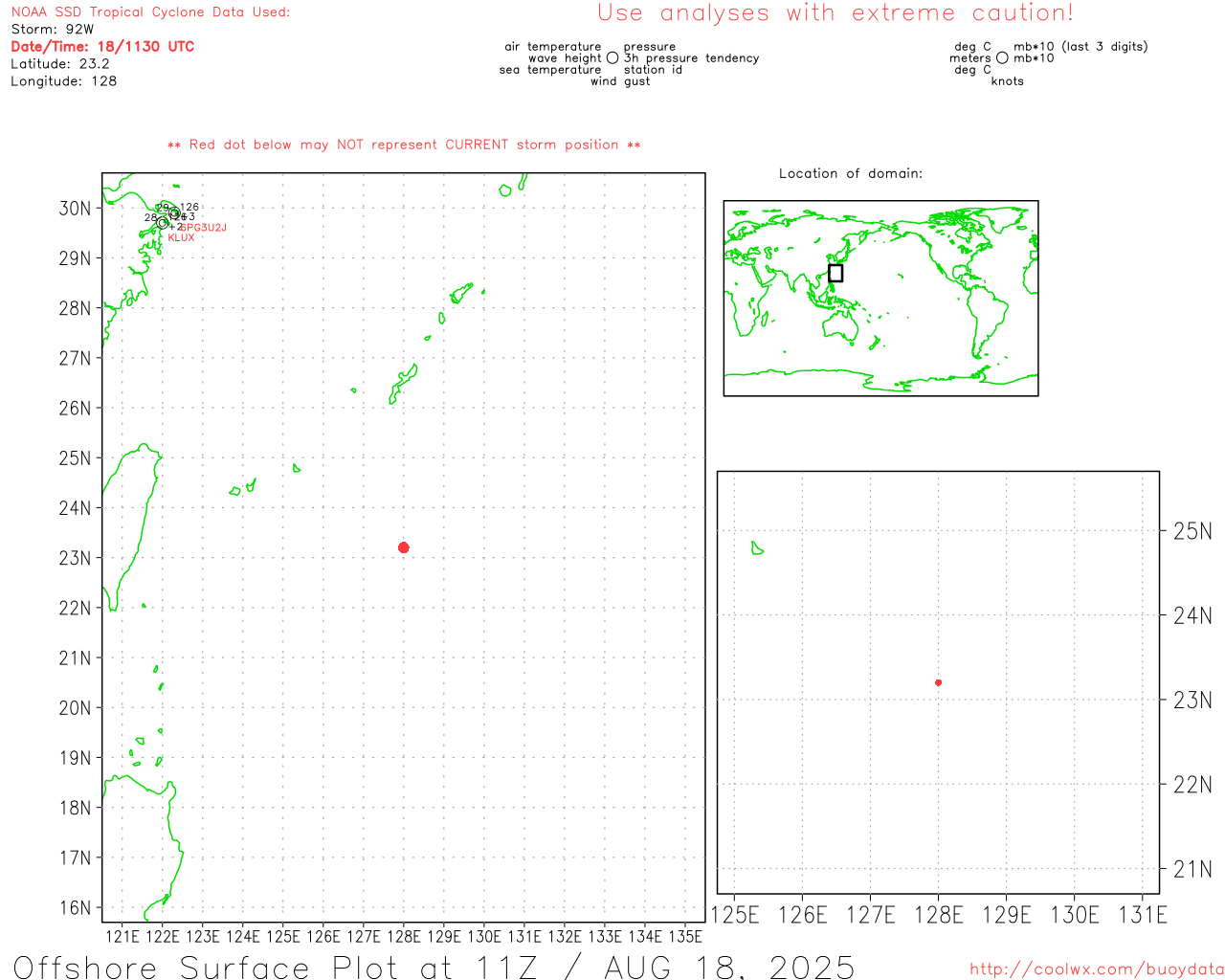Click the 21N label on zoomed inset
This screenshot has width=1225, height=980.
(x=1192, y=869)
